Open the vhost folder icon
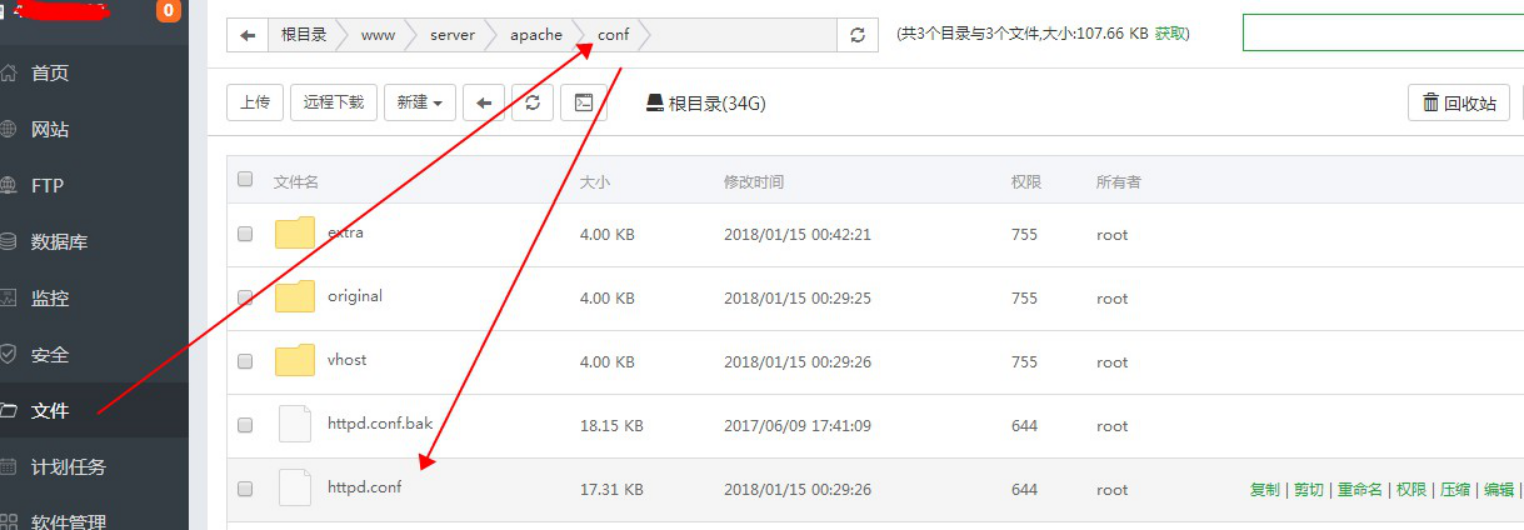Viewport: 1524px width, 530px height. click(295, 361)
